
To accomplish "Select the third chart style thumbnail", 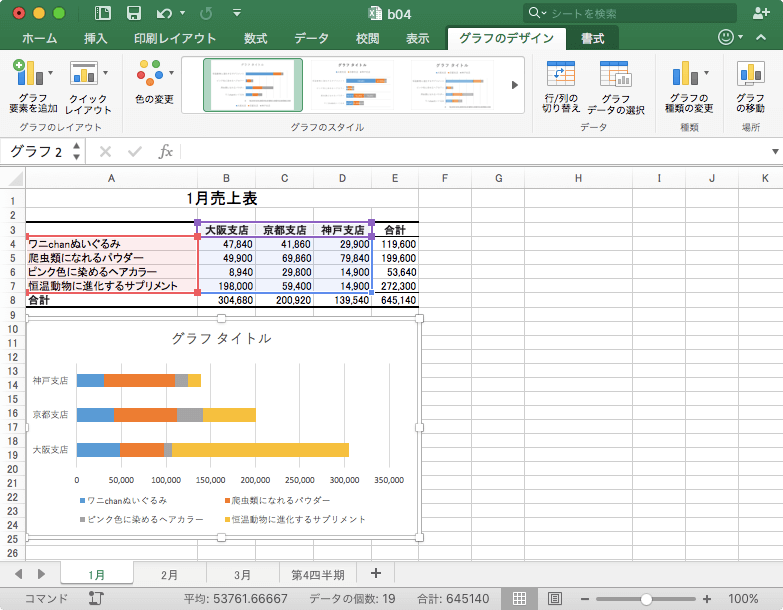I will coord(452,85).
